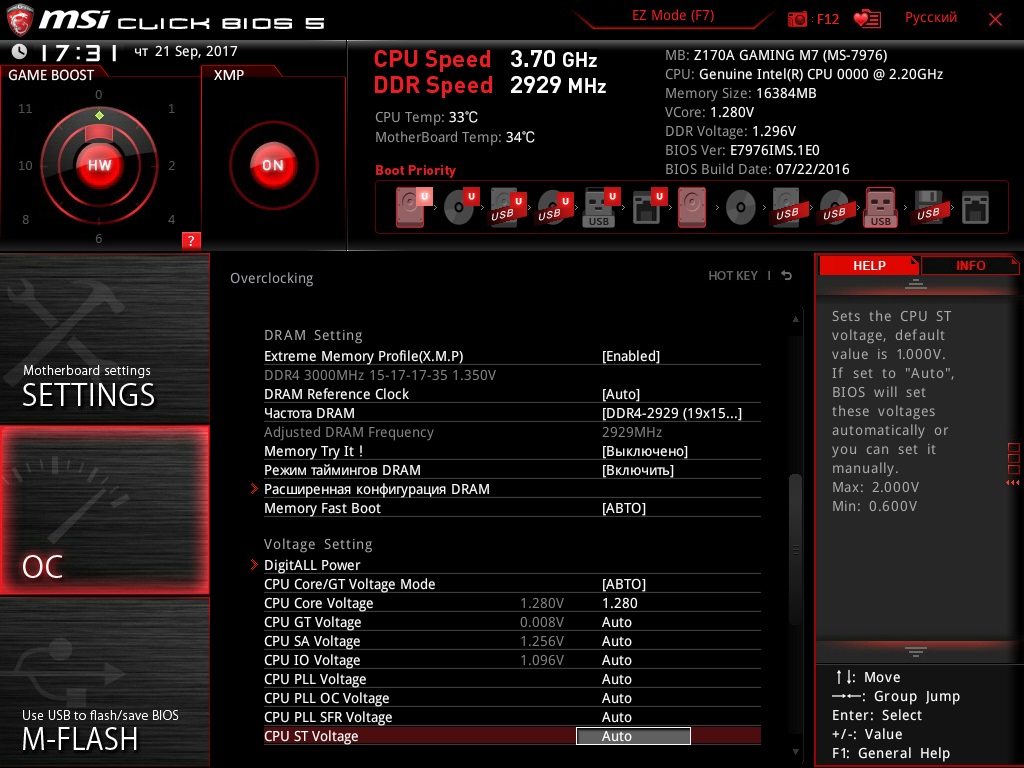Click the clock icon beside the time
Image resolution: width=1024 pixels, height=768 pixels.
tap(20, 51)
